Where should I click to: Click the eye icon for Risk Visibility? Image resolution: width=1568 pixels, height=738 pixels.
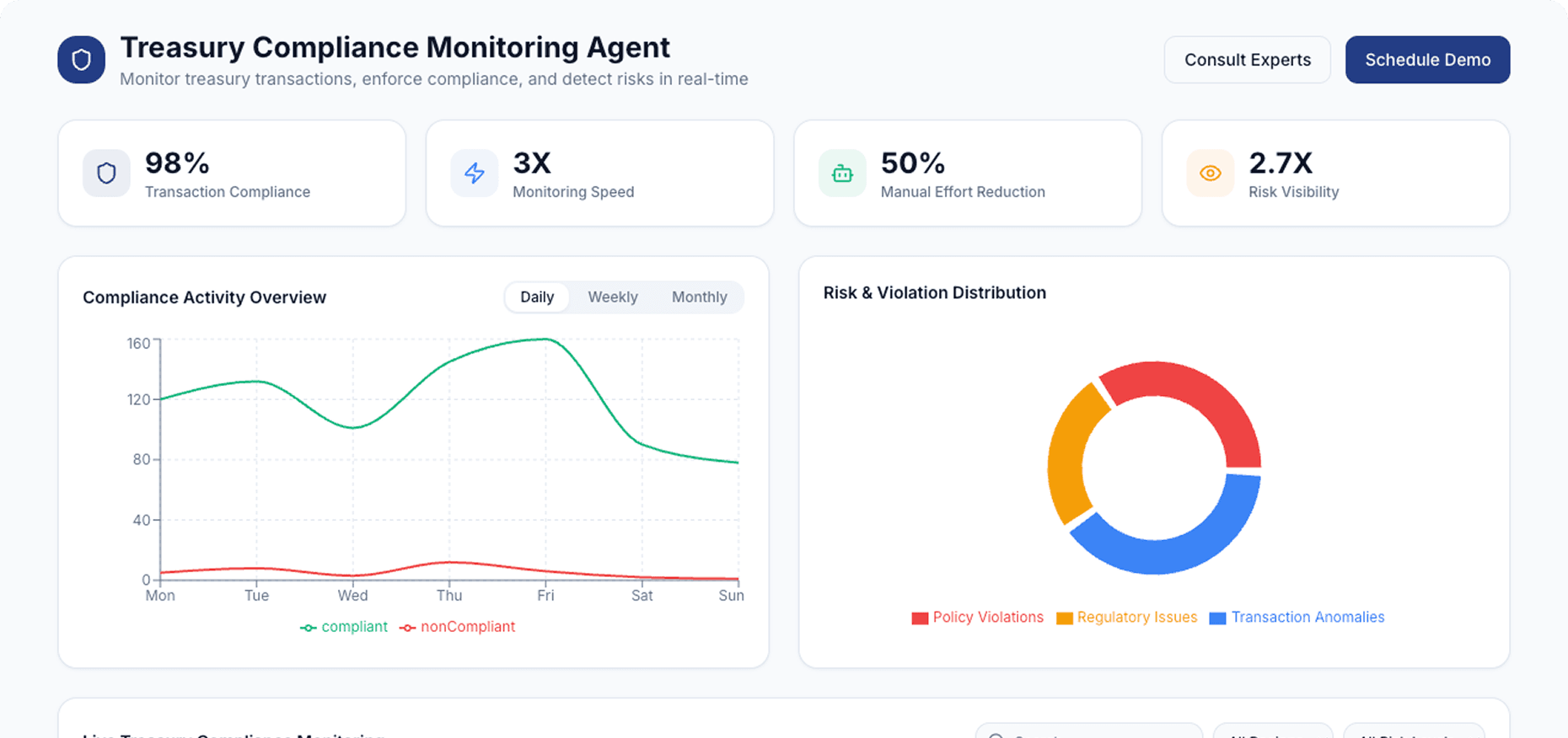pyautogui.click(x=1211, y=174)
